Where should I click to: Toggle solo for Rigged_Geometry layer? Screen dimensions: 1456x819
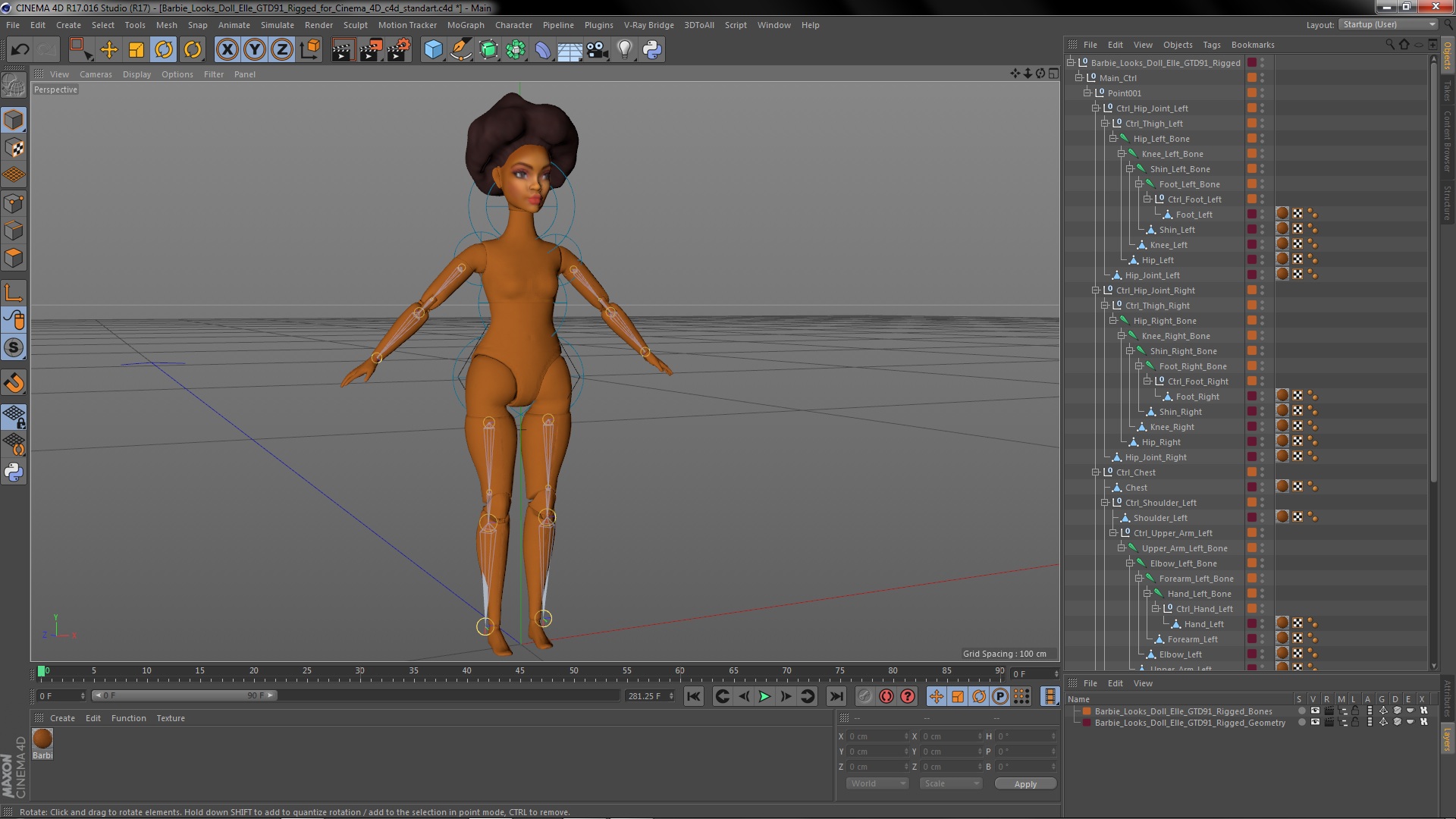[1302, 723]
